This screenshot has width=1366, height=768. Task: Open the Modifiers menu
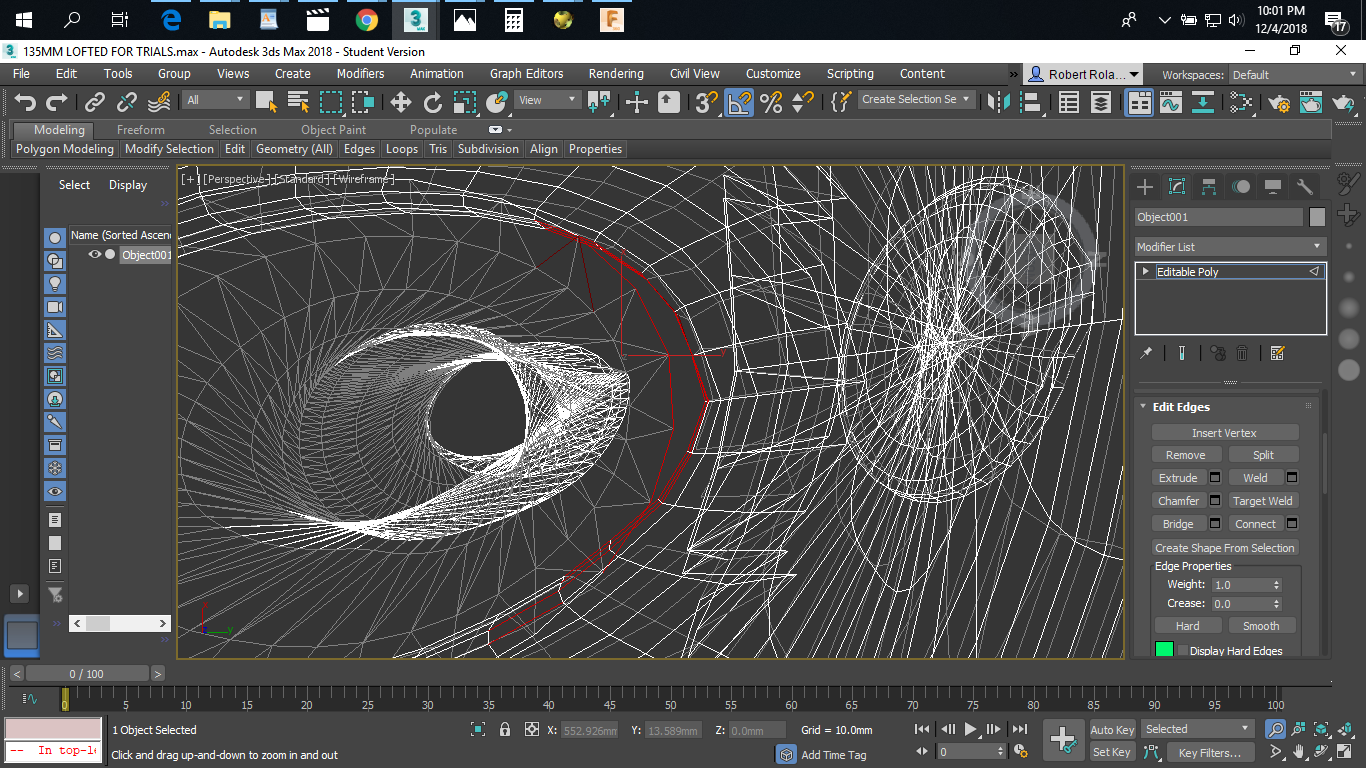(360, 74)
